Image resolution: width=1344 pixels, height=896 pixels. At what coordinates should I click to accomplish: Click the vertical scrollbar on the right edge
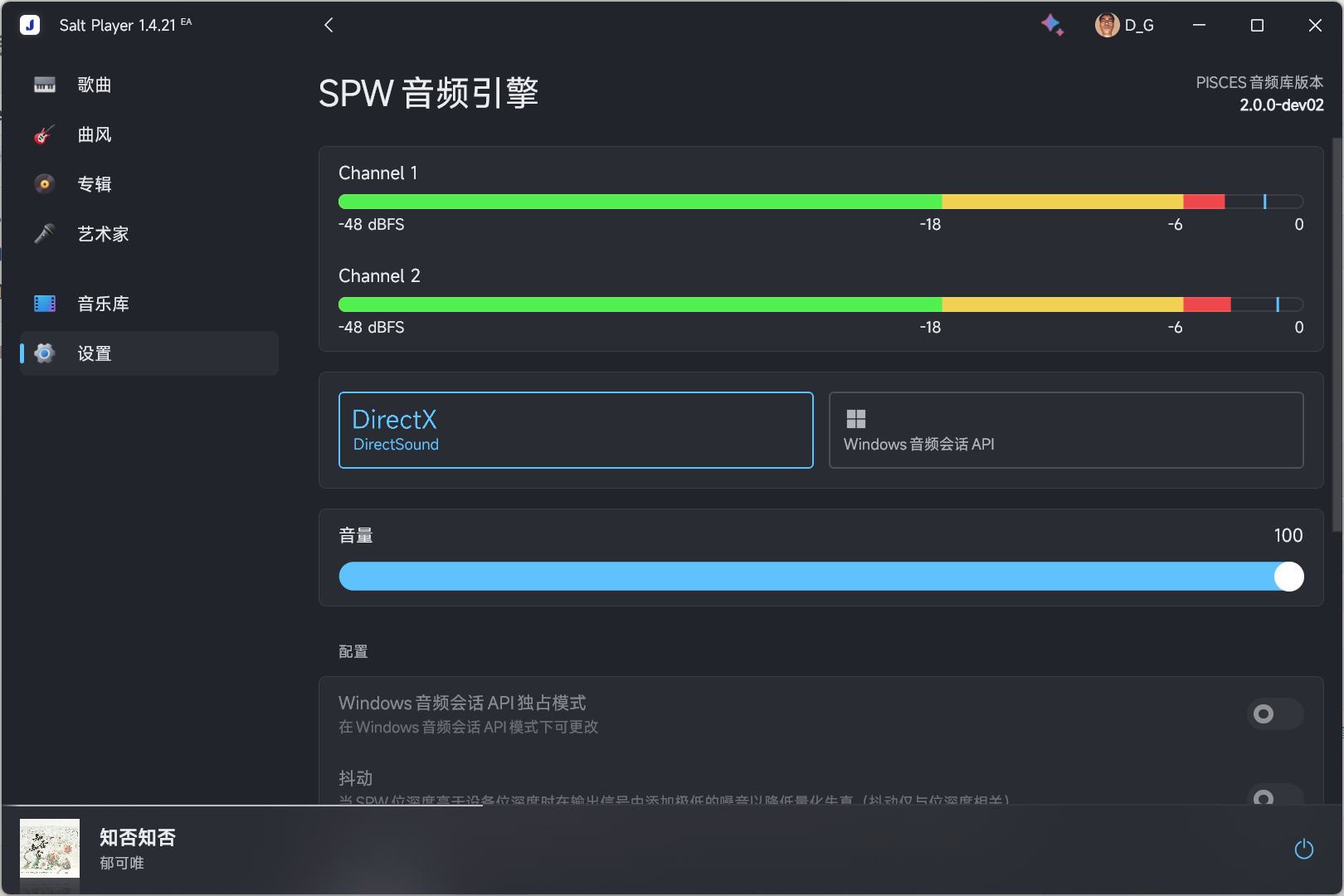(1337, 334)
